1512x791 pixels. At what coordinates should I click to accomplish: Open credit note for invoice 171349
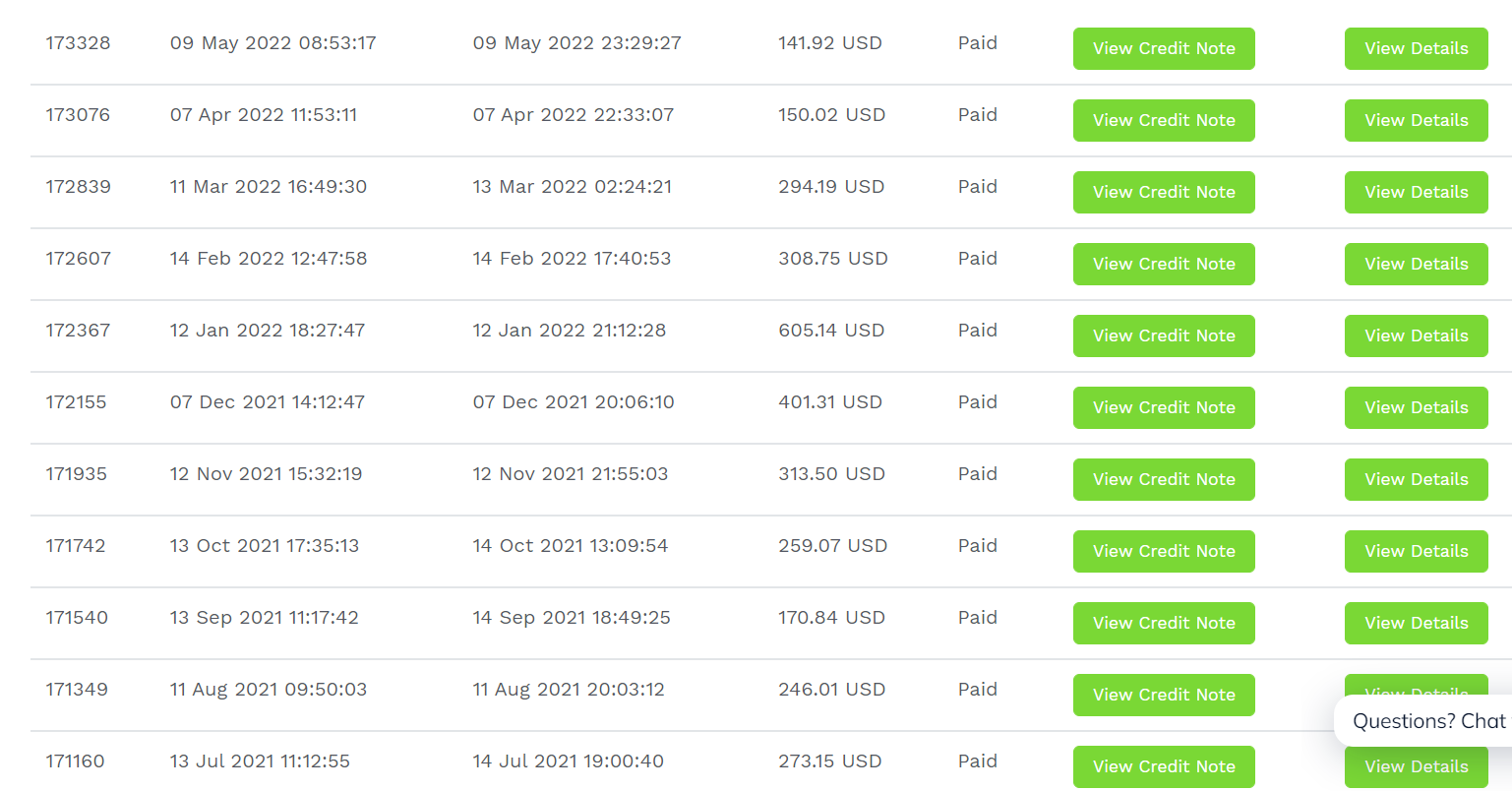(1164, 695)
